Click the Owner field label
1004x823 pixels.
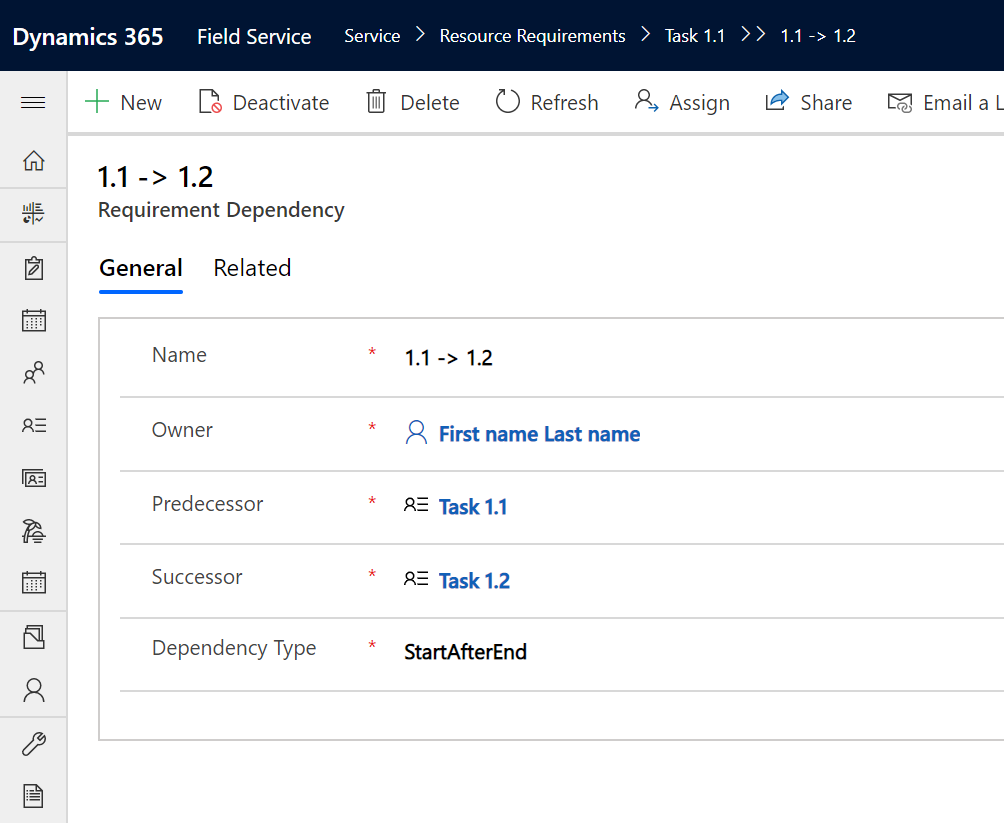coord(182,430)
